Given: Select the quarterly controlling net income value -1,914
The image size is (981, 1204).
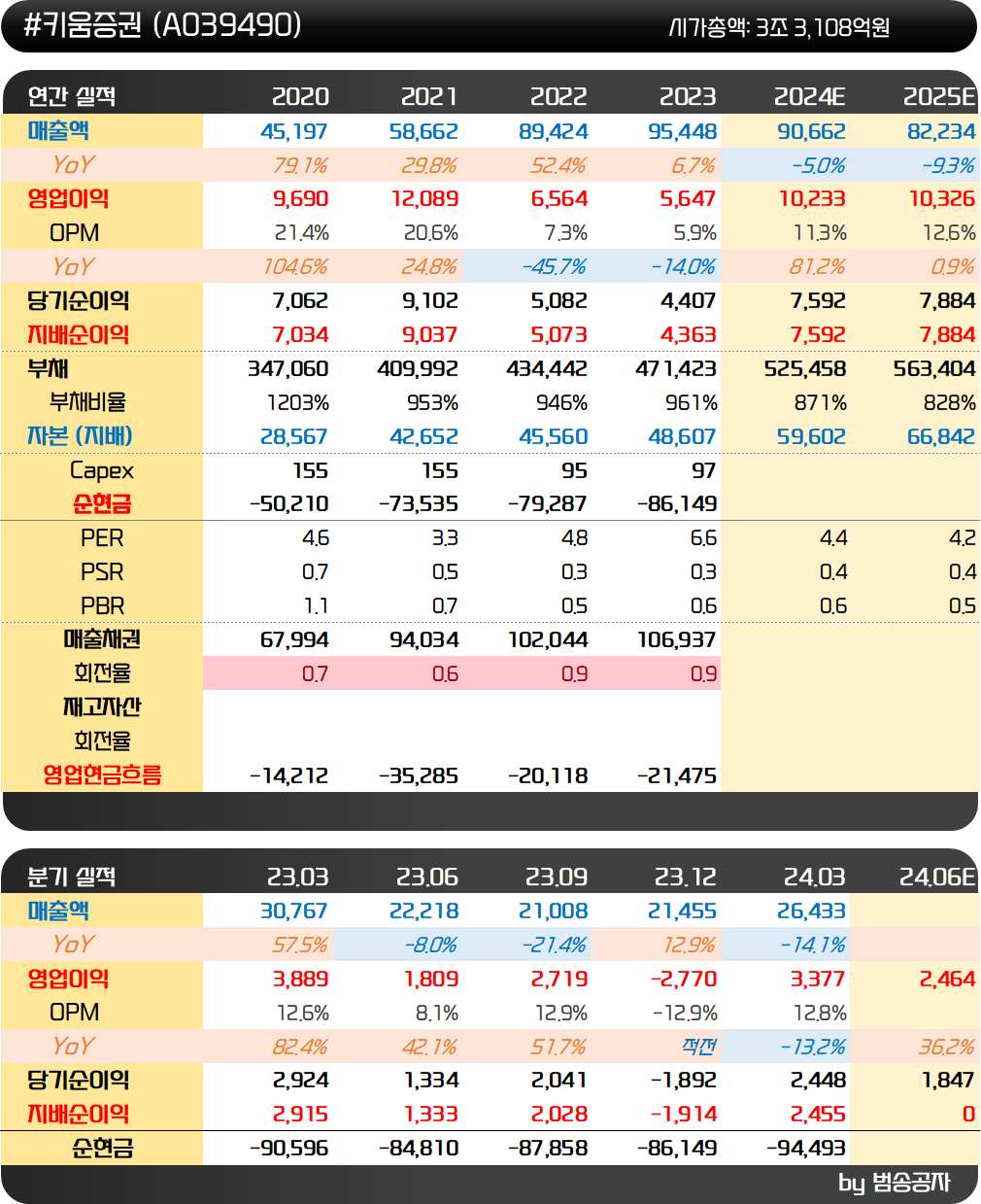Looking at the screenshot, I should [683, 1114].
